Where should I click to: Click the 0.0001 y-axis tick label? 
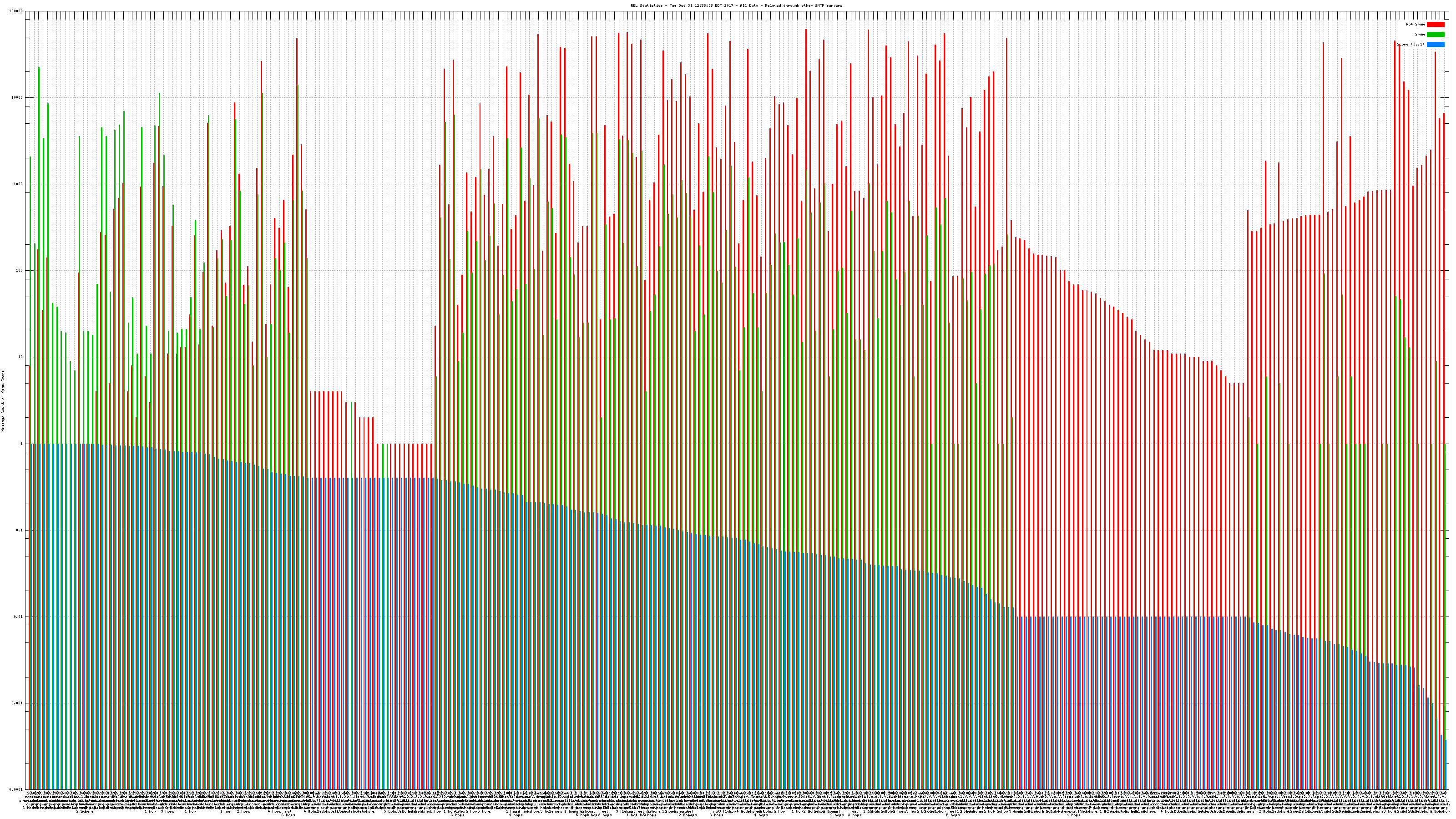click(x=16, y=789)
